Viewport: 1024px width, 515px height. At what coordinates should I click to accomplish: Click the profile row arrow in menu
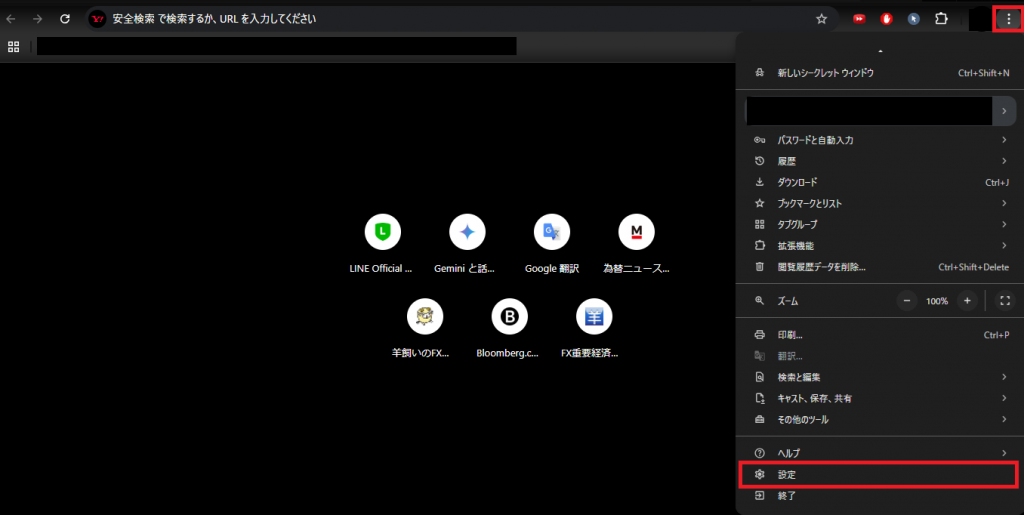pos(1004,111)
